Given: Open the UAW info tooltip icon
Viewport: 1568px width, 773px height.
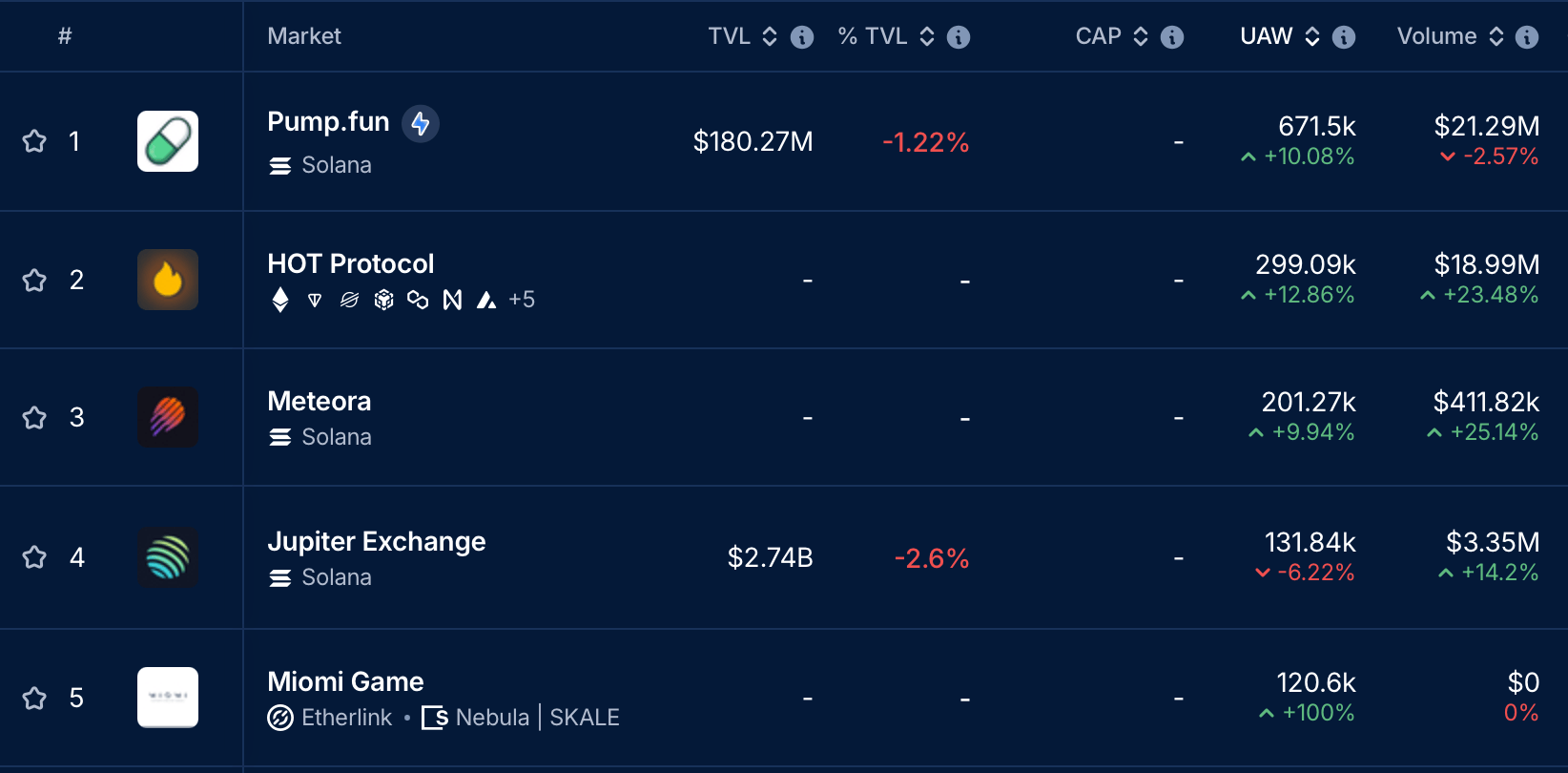Looking at the screenshot, I should click(1343, 37).
